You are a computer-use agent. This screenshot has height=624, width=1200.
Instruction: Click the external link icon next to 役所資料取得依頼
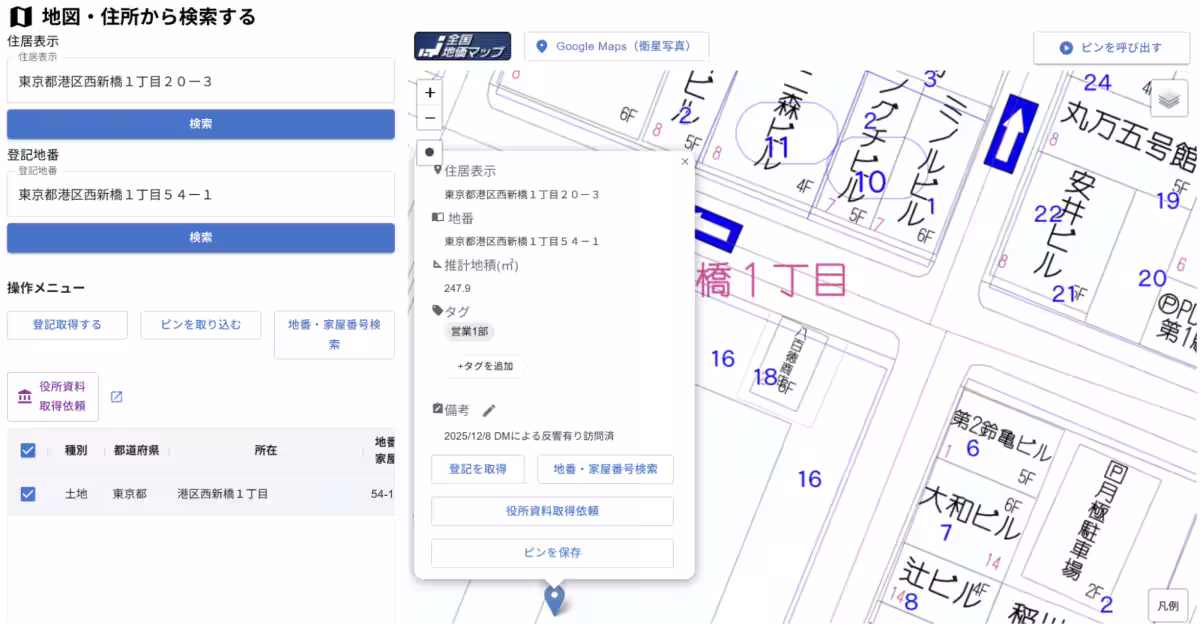pyautogui.click(x=117, y=395)
